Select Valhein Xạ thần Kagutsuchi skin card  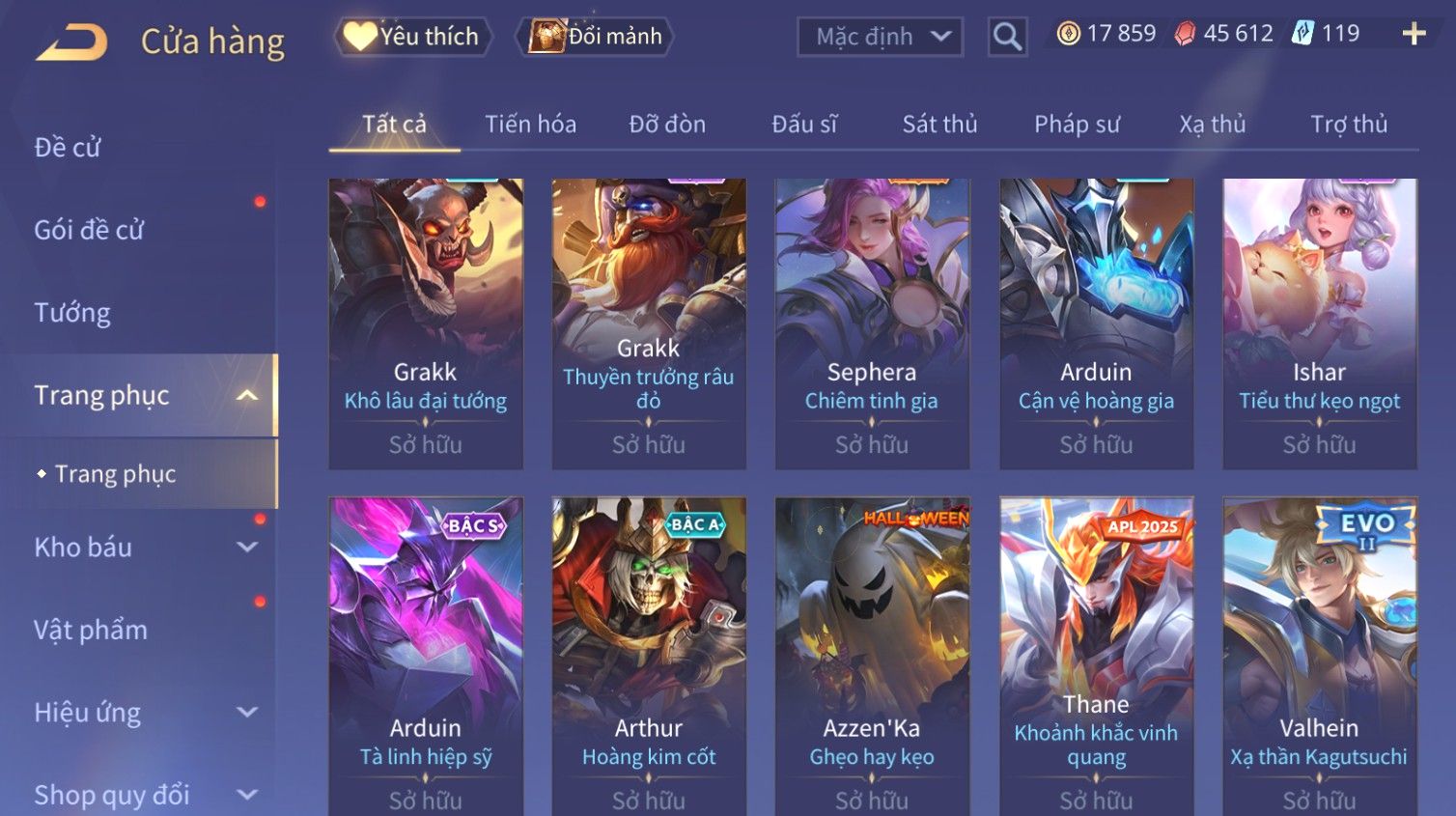[1319, 657]
